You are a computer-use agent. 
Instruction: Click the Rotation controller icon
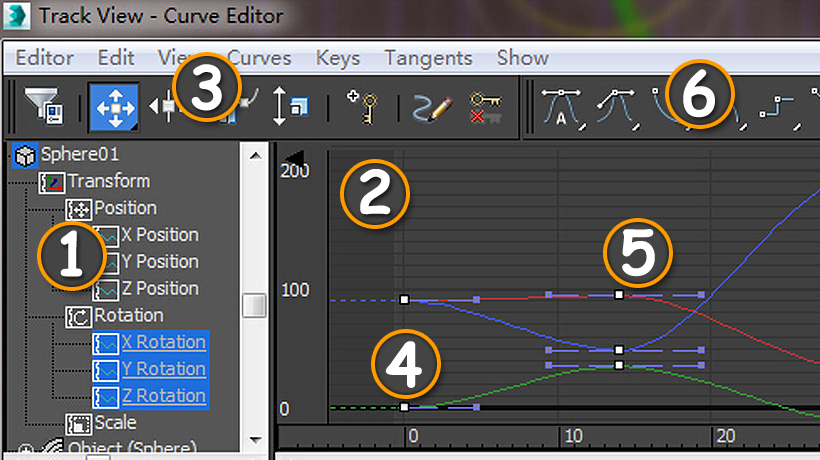coord(78,317)
